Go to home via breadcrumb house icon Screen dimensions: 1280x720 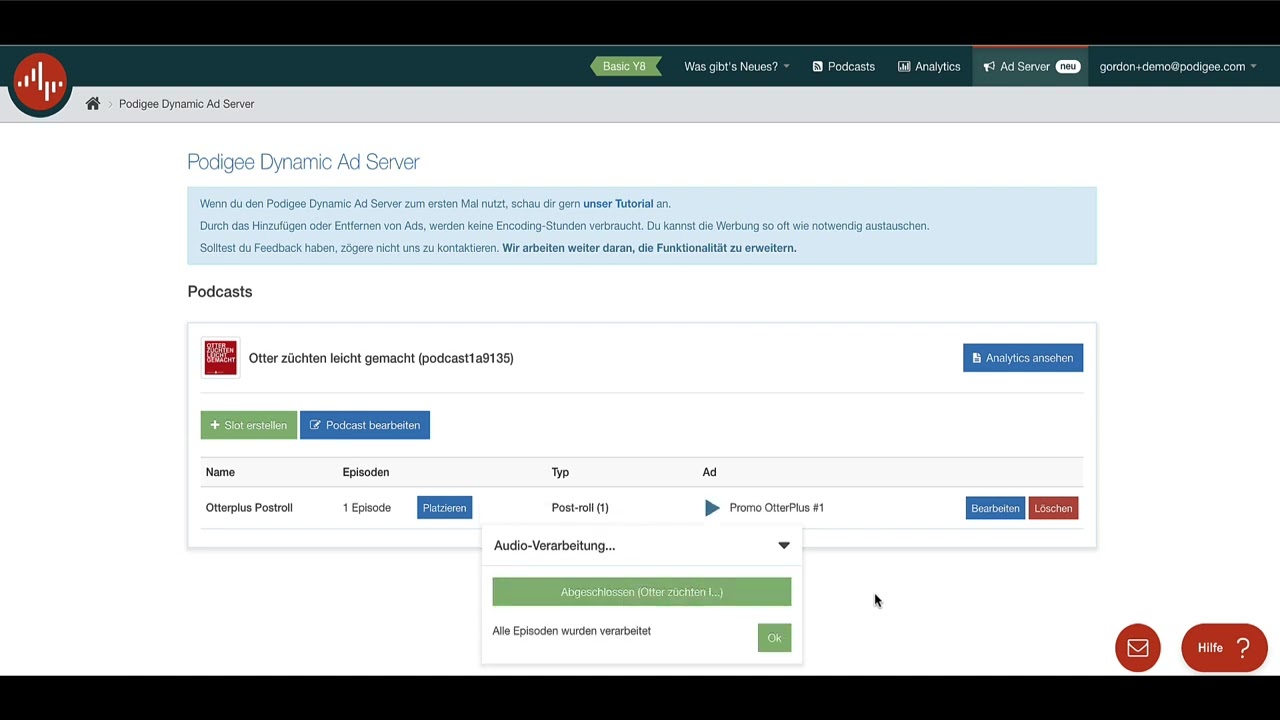pyautogui.click(x=93, y=104)
